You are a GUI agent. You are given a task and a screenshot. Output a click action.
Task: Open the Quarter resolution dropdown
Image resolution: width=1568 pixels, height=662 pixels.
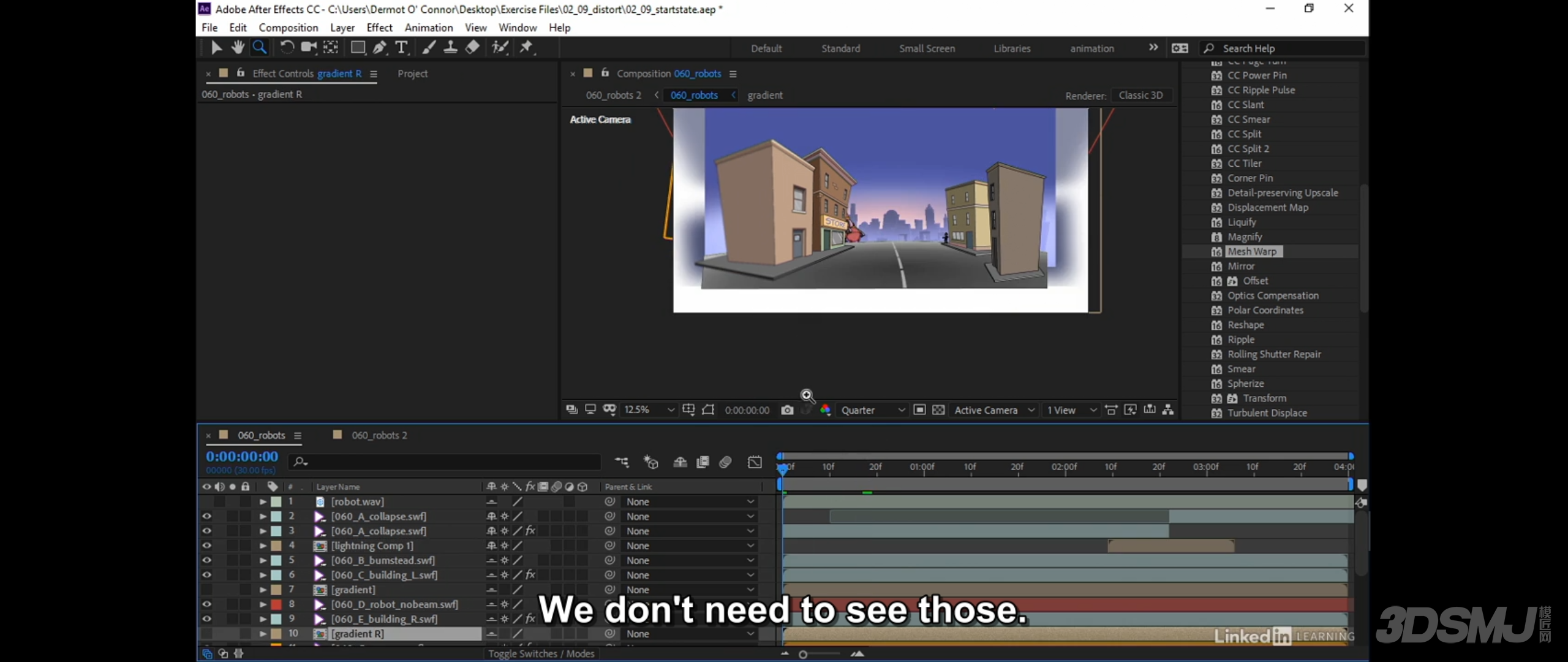click(x=872, y=410)
